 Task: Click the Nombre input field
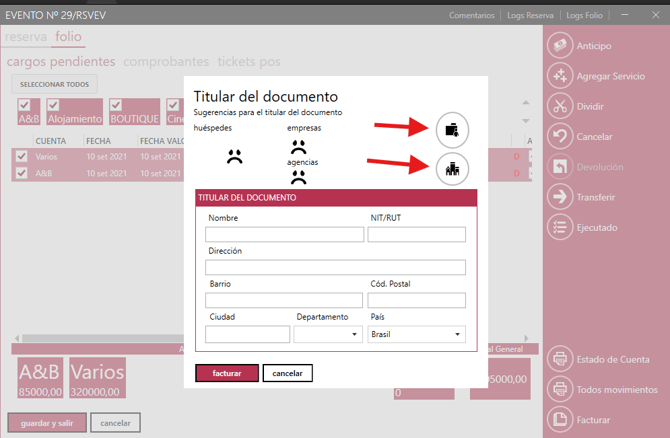tap(285, 235)
